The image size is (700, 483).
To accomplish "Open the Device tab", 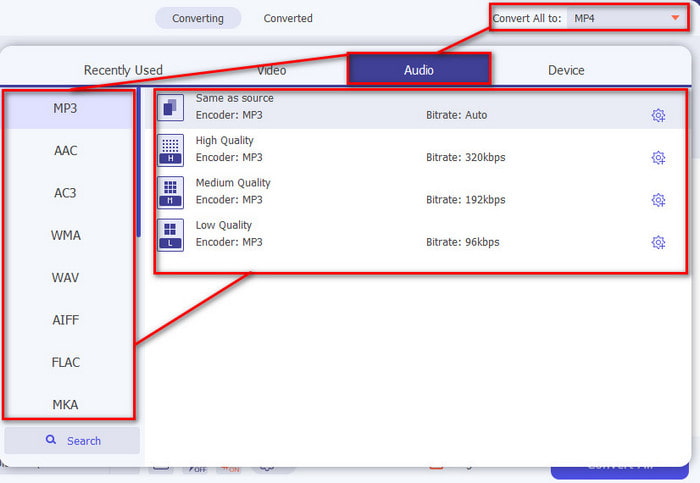I will [x=566, y=70].
